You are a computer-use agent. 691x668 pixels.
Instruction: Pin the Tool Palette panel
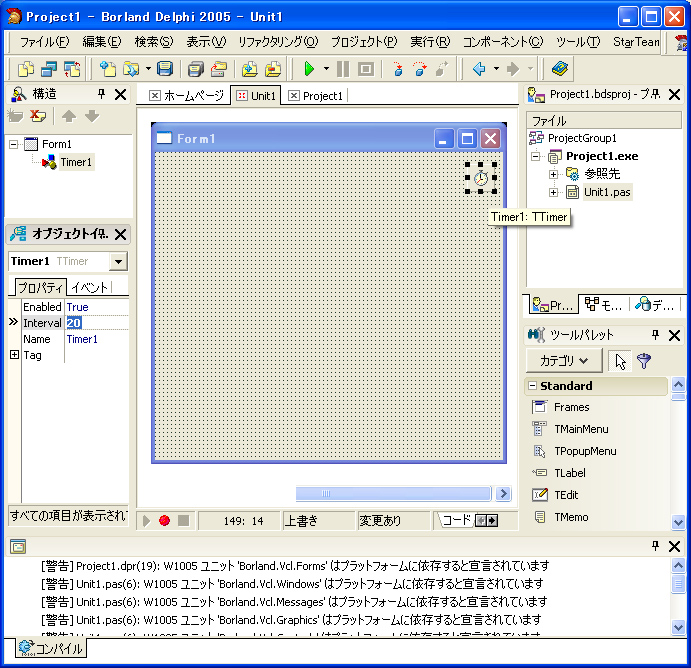coord(655,335)
